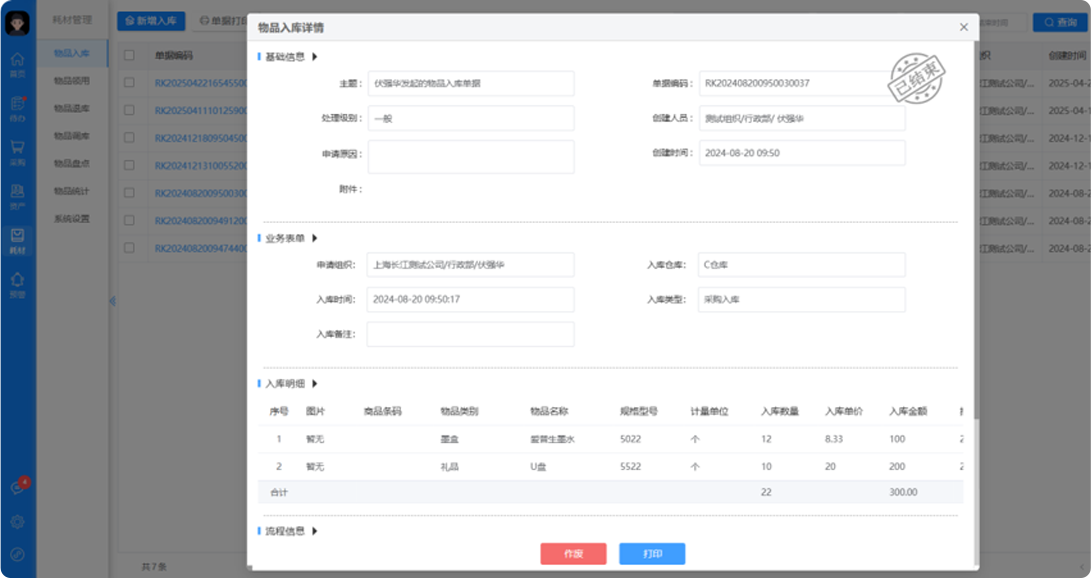Switch to 物品领用 menu item
1091x578 pixels.
(72, 81)
